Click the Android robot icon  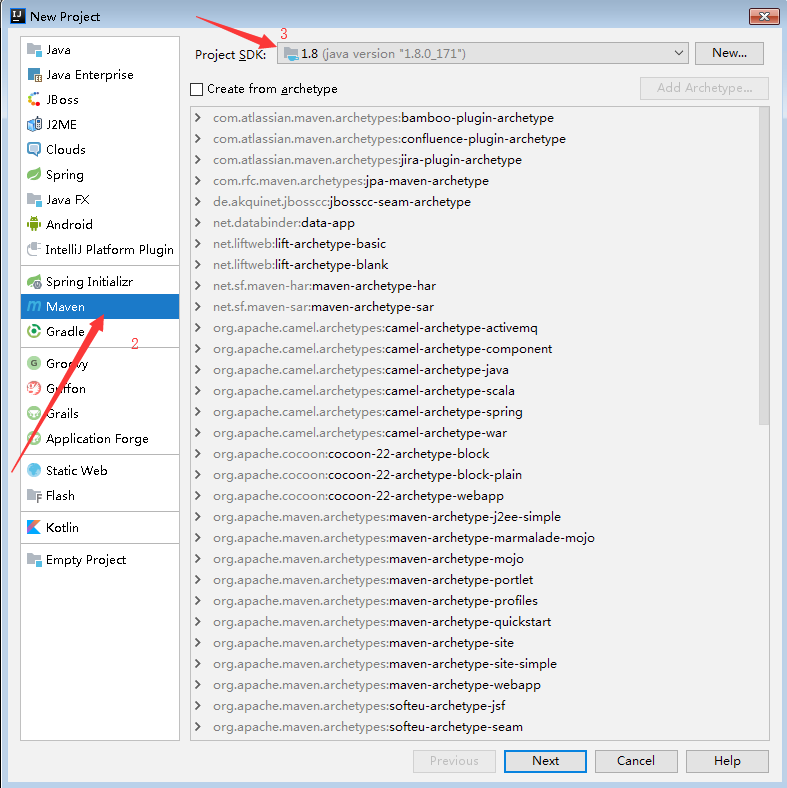(34, 224)
